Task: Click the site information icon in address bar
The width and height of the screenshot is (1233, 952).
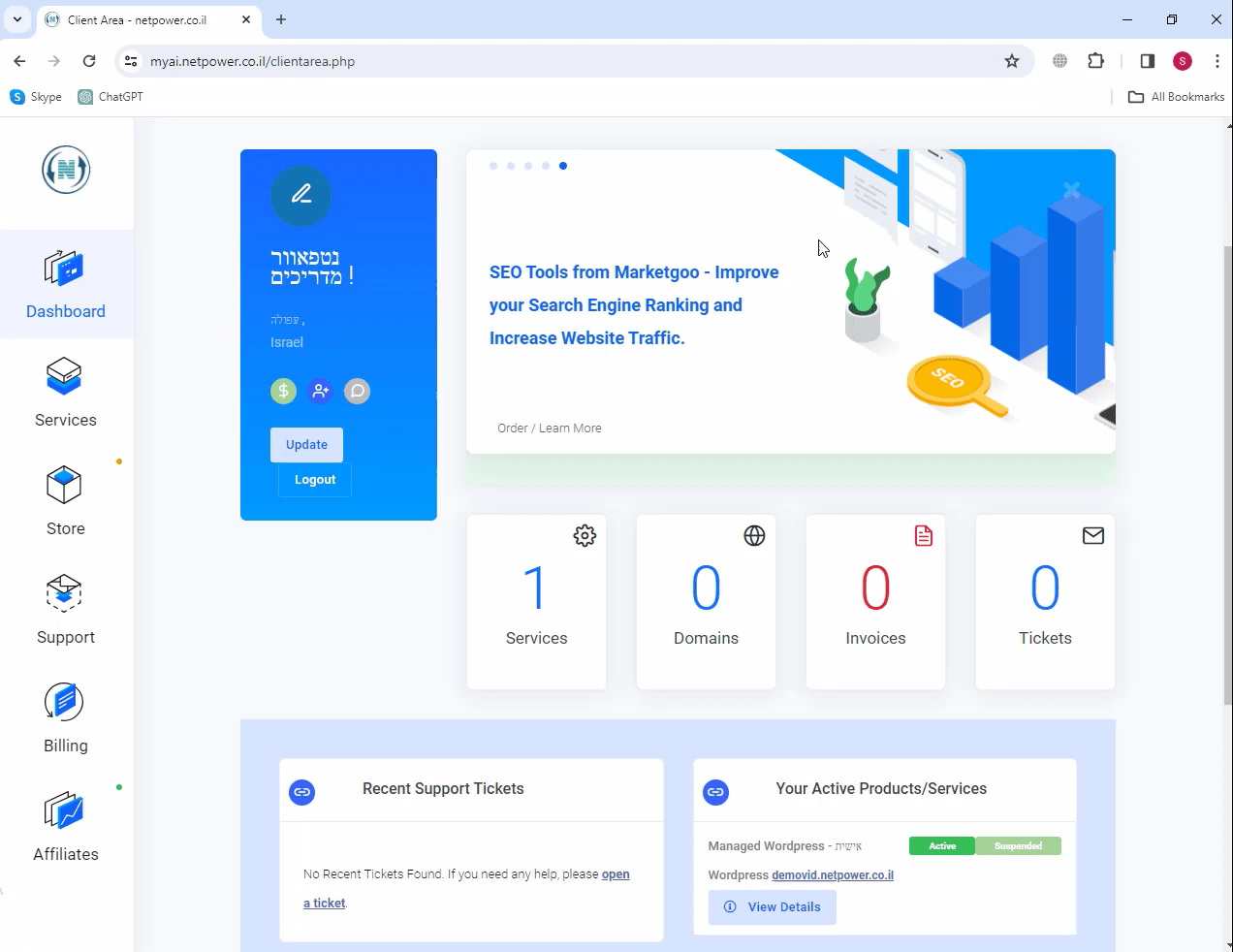Action: click(x=131, y=61)
